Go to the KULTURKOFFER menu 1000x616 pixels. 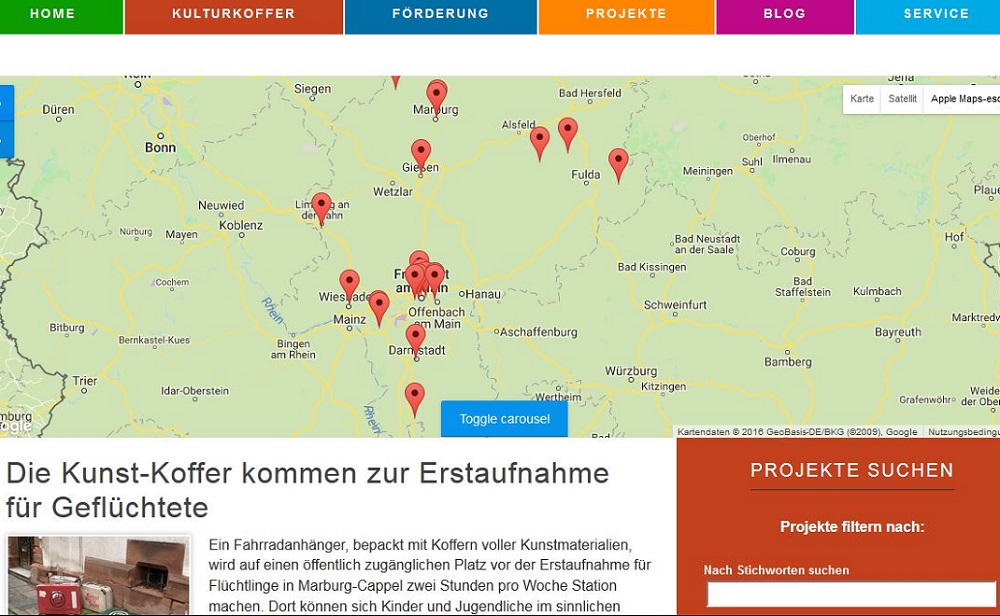click(x=233, y=15)
